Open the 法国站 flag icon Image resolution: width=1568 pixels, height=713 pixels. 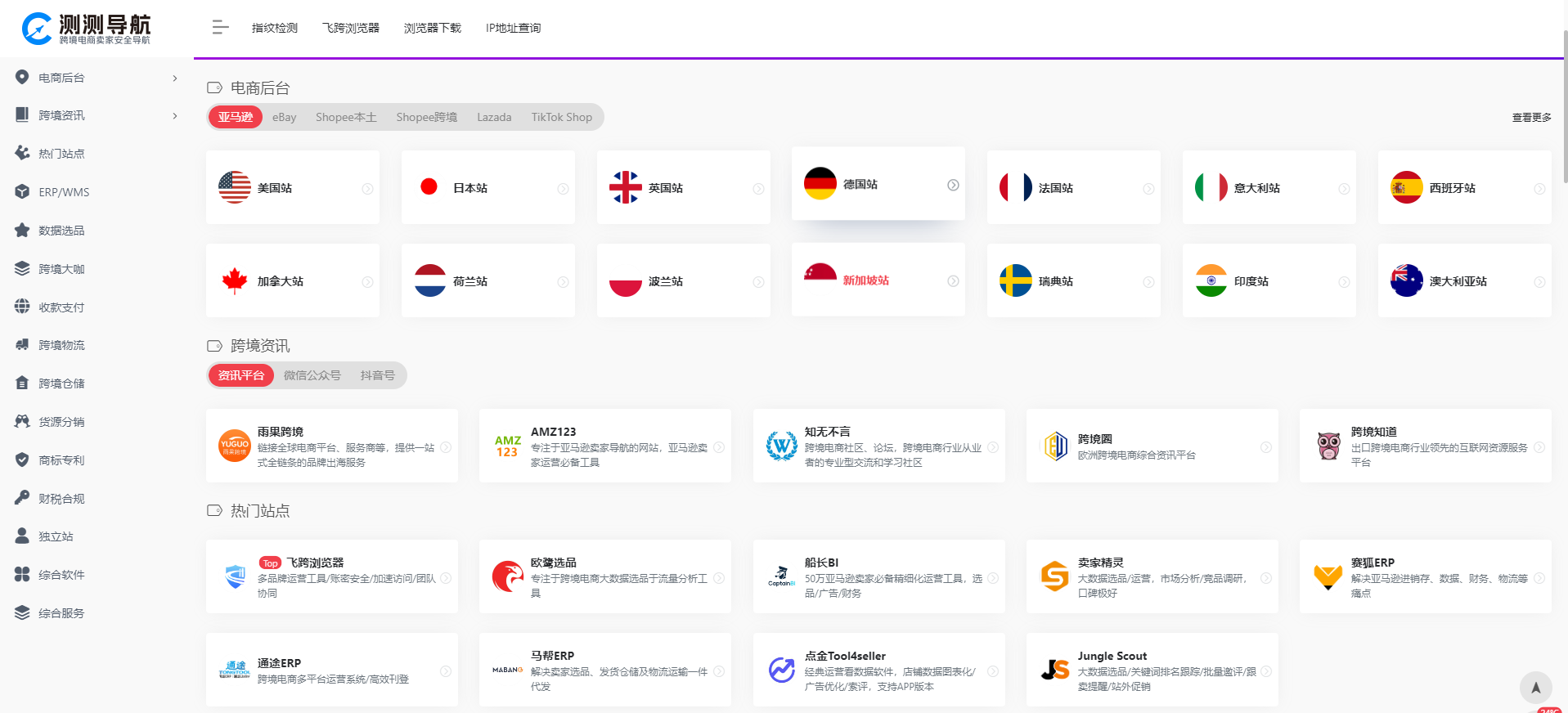1016,187
